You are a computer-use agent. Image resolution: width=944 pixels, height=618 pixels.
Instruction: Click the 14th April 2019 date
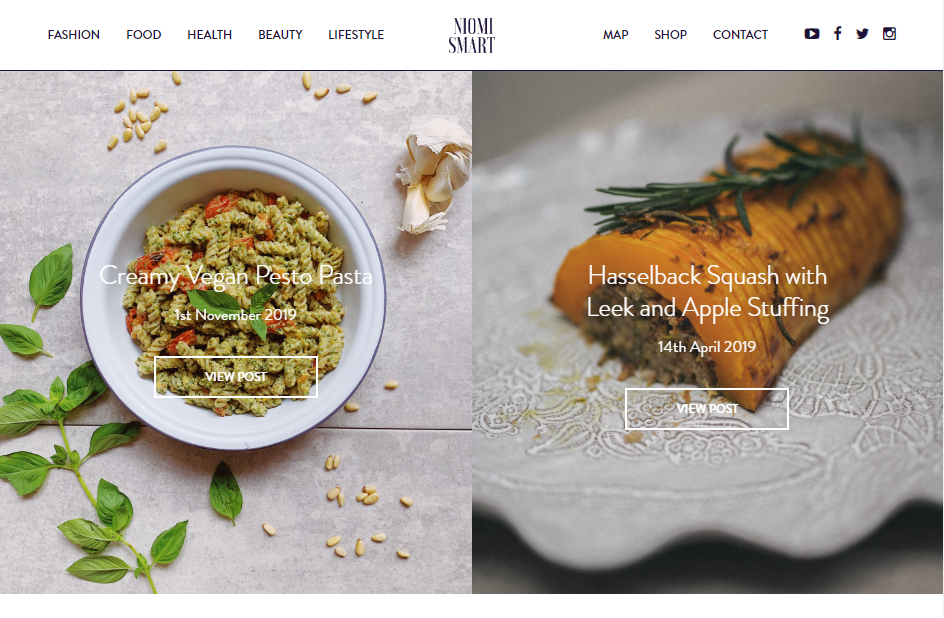point(707,347)
